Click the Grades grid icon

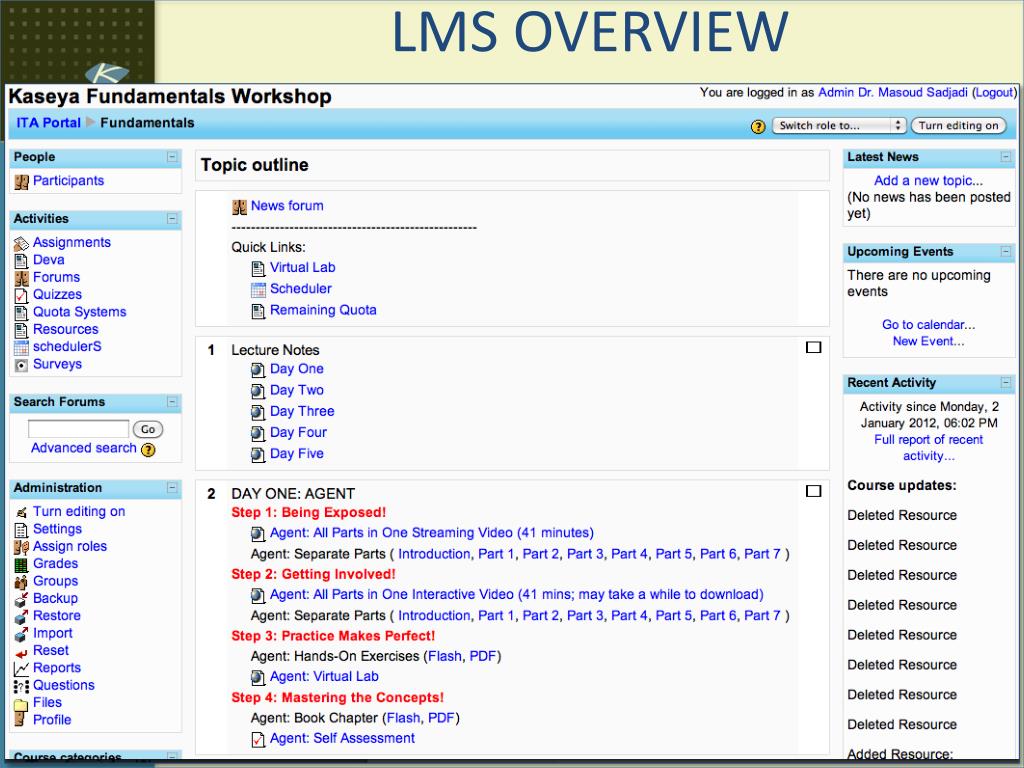click(x=22, y=564)
